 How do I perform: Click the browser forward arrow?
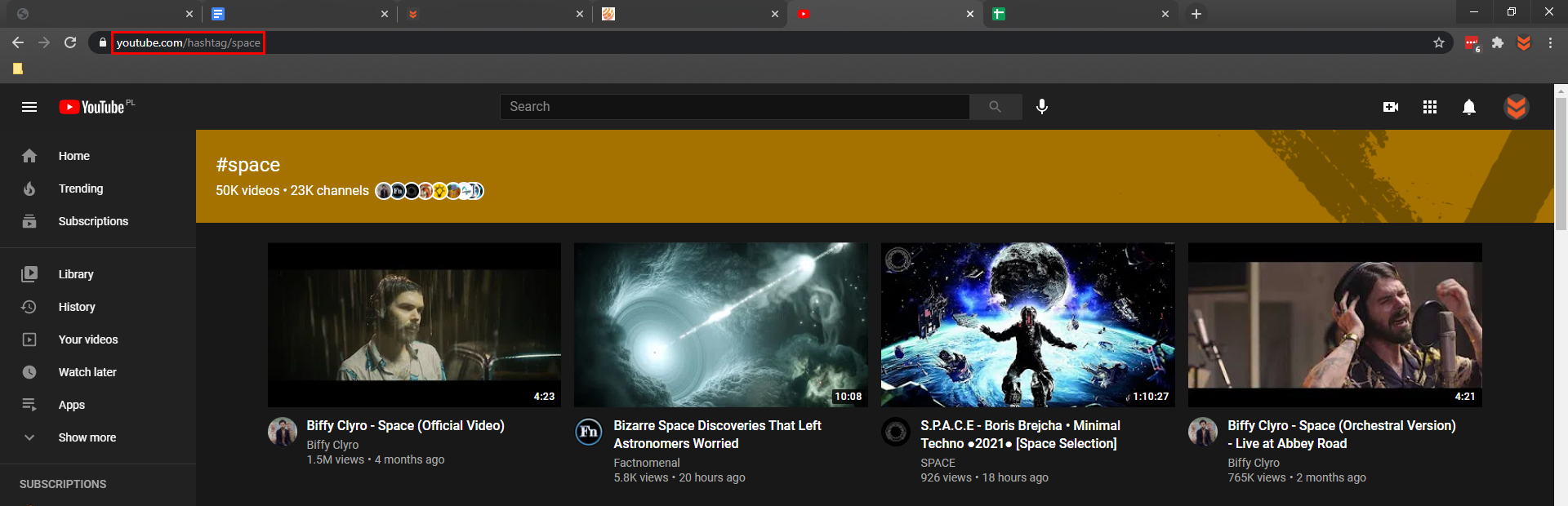point(44,42)
